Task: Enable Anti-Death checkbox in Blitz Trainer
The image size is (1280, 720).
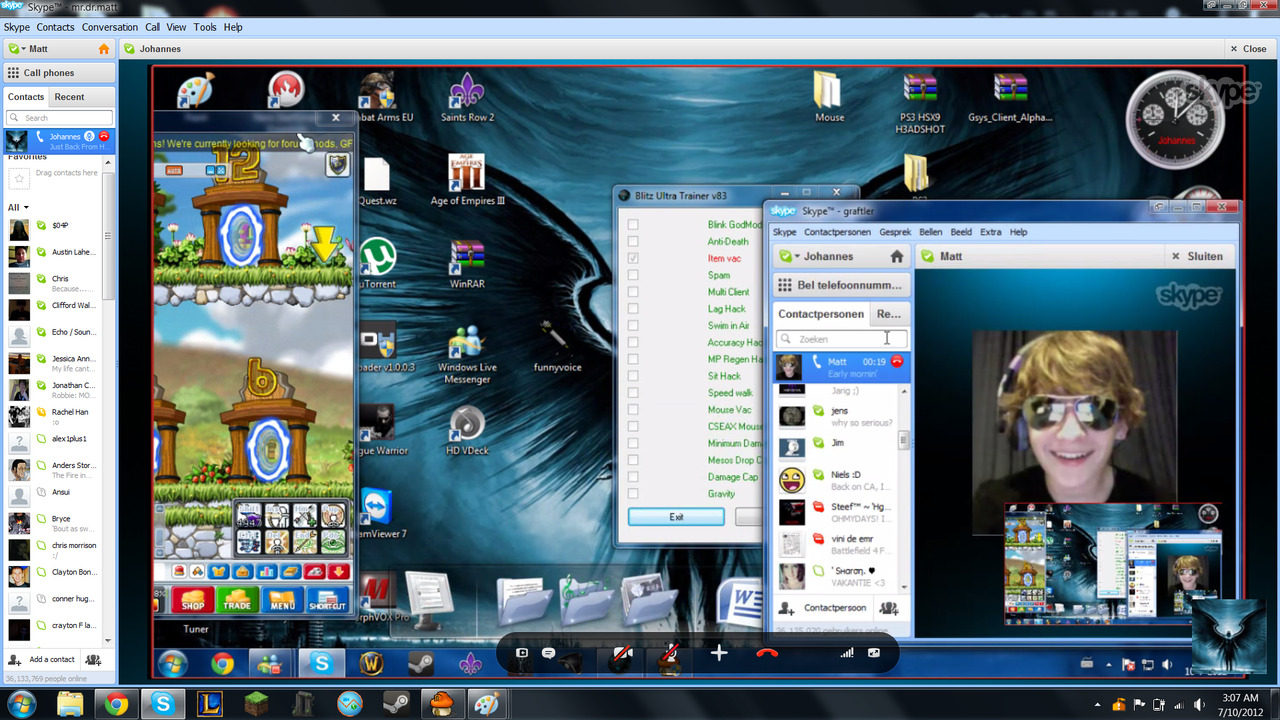Action: [x=633, y=242]
